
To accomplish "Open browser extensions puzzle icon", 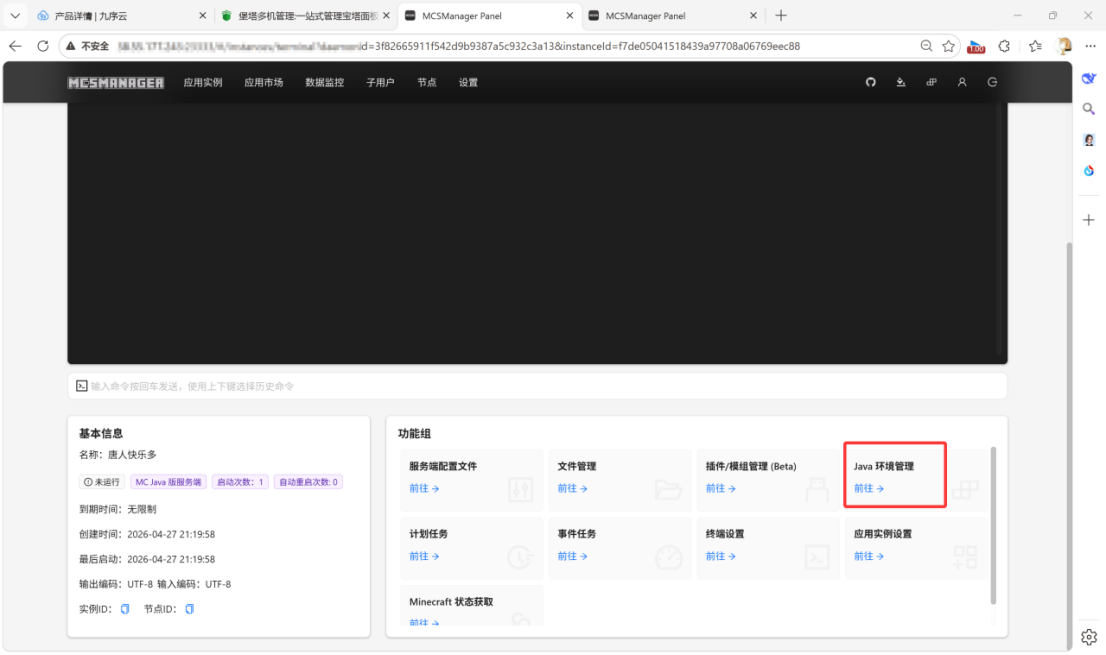I will (x=1004, y=46).
